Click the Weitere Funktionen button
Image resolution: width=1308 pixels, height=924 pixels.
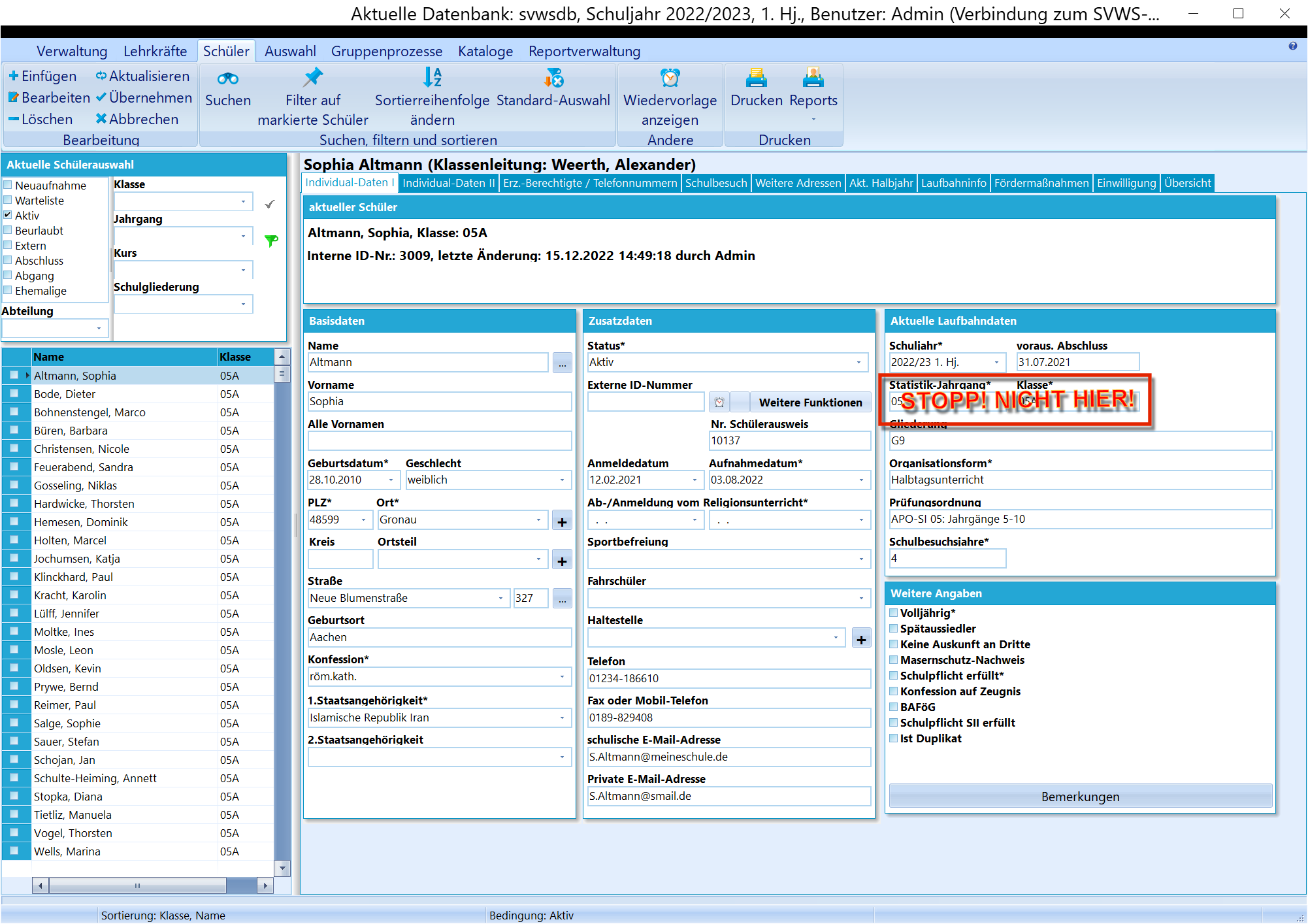(810, 403)
